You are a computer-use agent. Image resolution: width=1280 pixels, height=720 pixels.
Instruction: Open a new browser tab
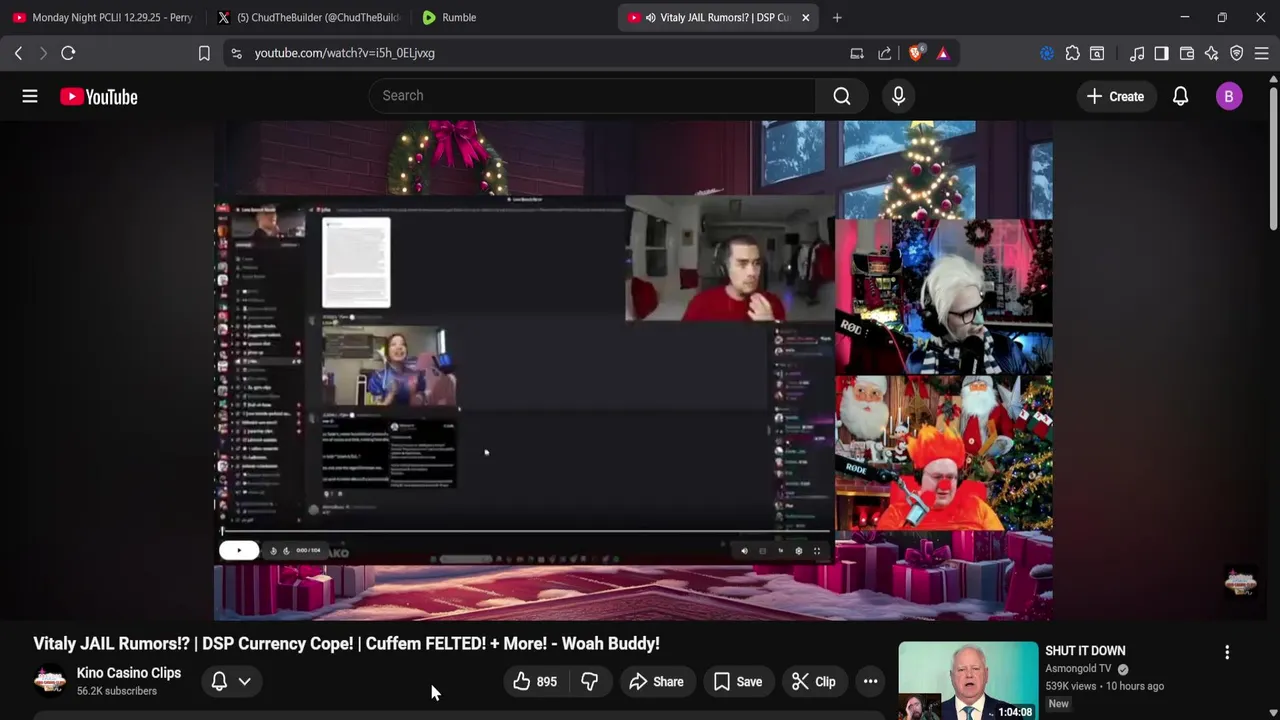pos(837,17)
